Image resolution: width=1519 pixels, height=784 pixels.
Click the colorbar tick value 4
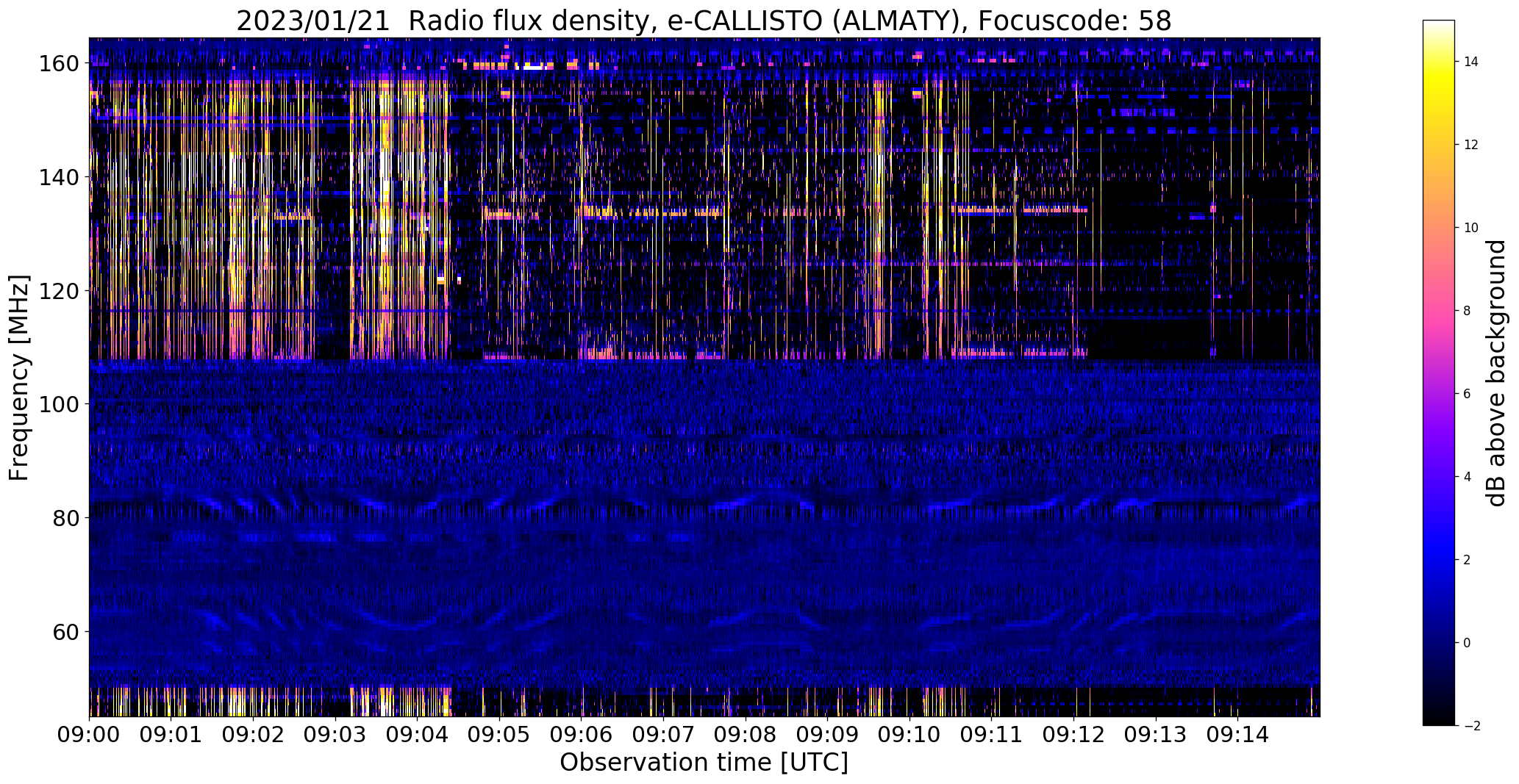(x=1468, y=477)
